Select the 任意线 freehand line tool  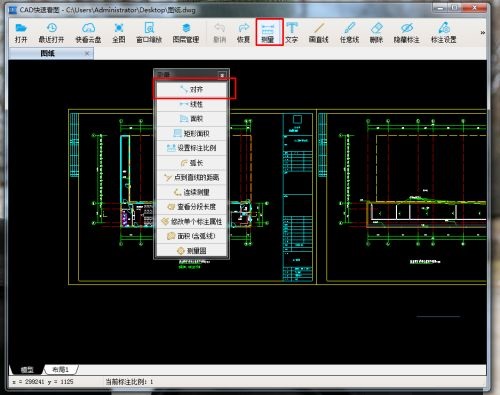coord(349,33)
